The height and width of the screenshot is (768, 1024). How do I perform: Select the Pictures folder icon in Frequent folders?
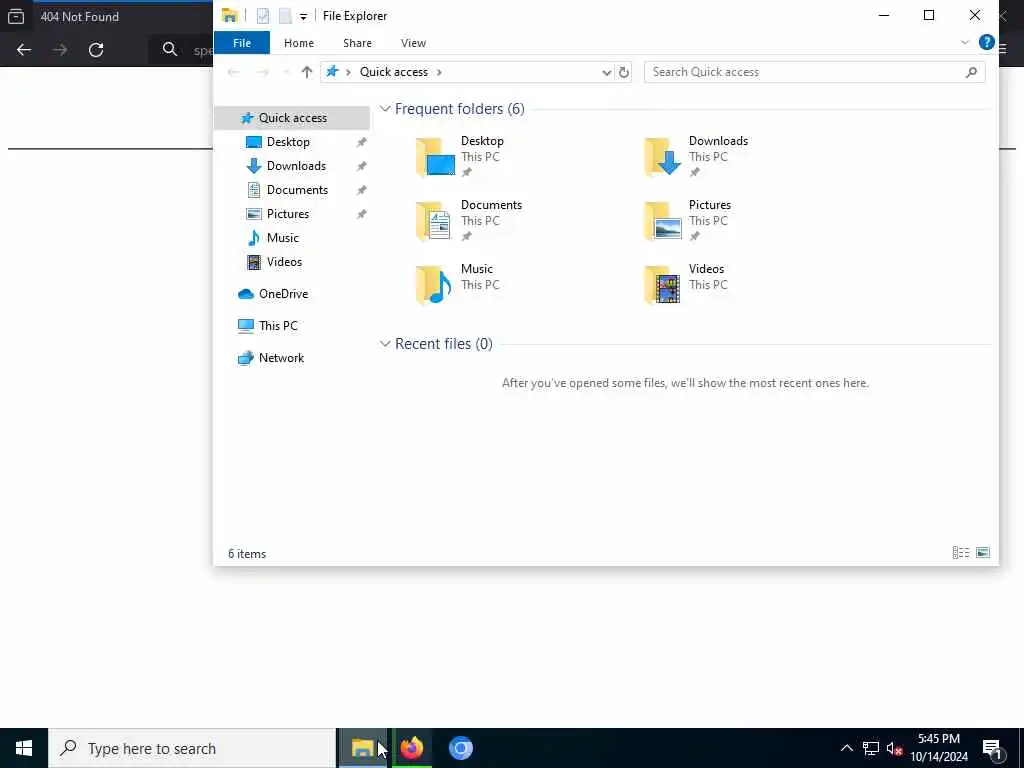663,221
